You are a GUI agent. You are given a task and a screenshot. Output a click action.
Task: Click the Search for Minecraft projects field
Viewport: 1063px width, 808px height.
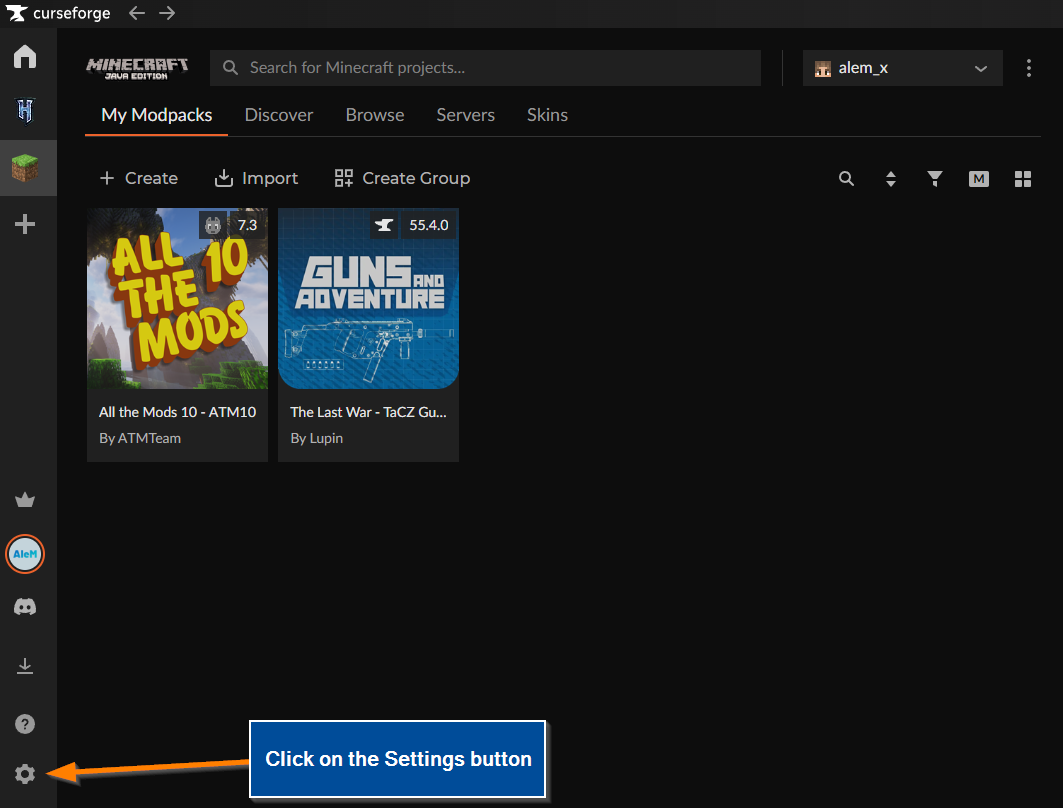coord(485,68)
